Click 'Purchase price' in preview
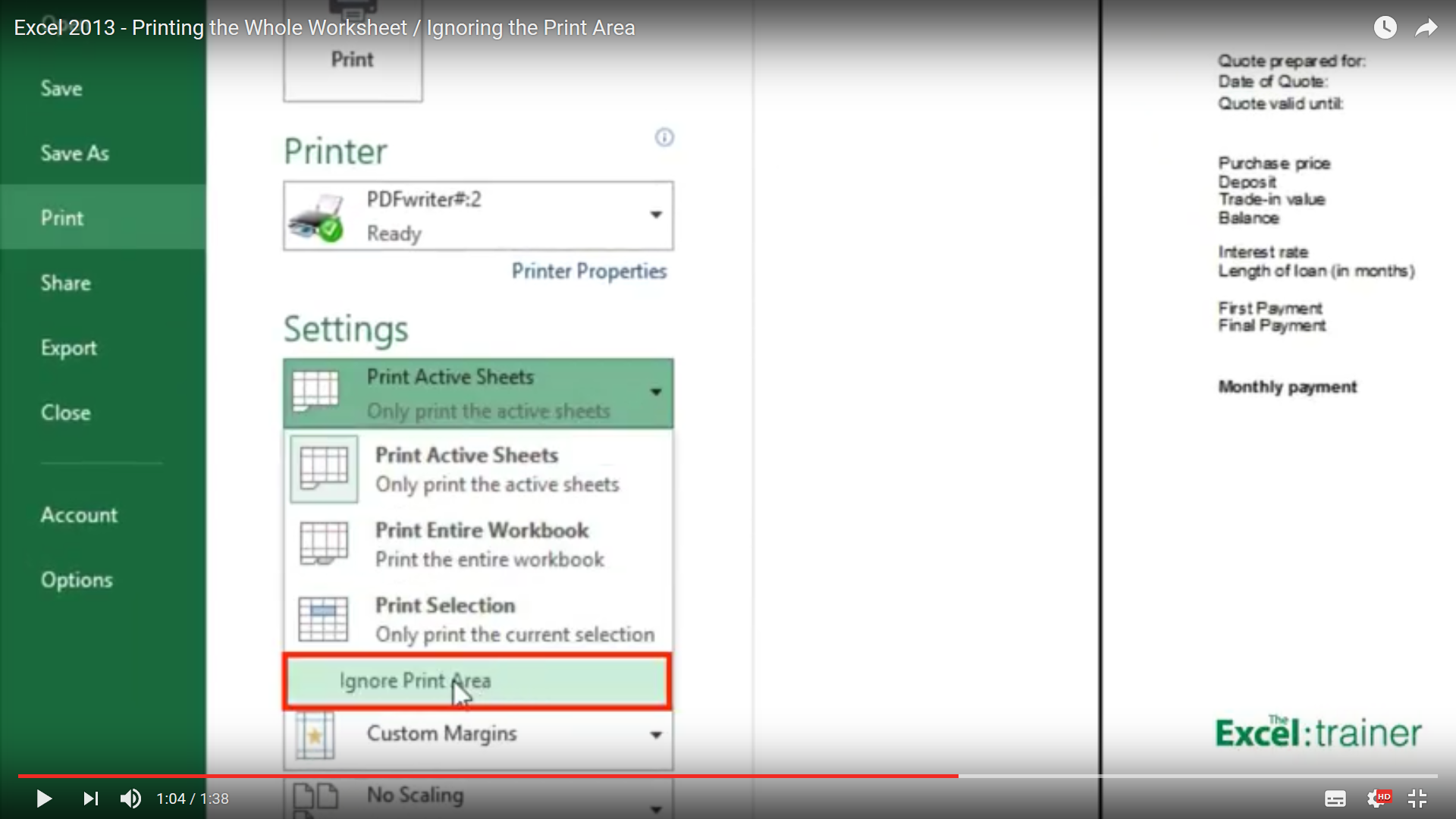Viewport: 1456px width, 819px height. (1274, 163)
